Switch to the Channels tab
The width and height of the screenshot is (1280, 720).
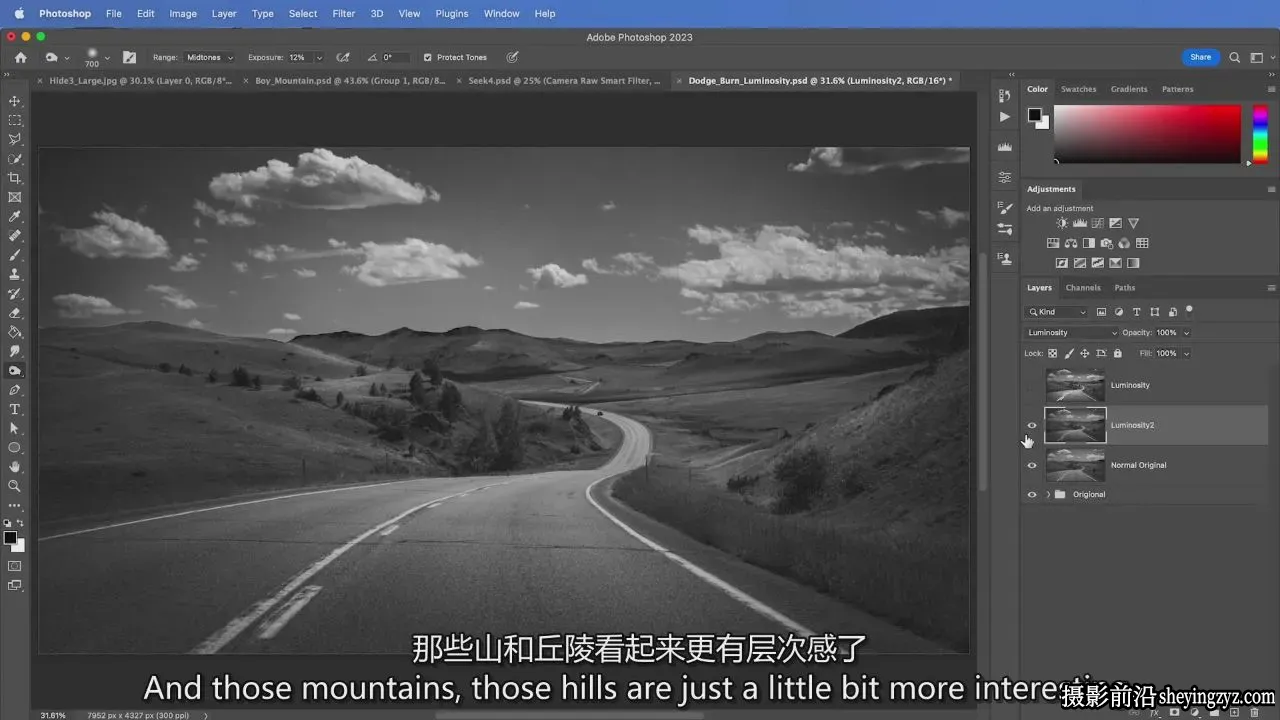1083,288
